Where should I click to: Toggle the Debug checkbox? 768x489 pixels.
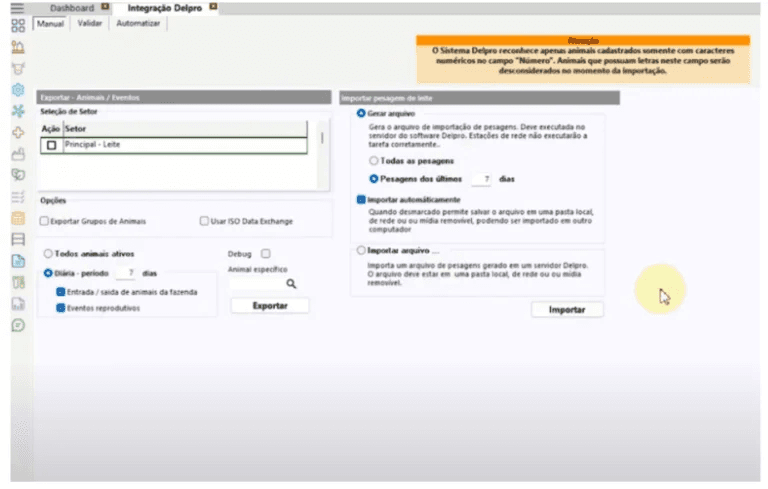pos(265,254)
